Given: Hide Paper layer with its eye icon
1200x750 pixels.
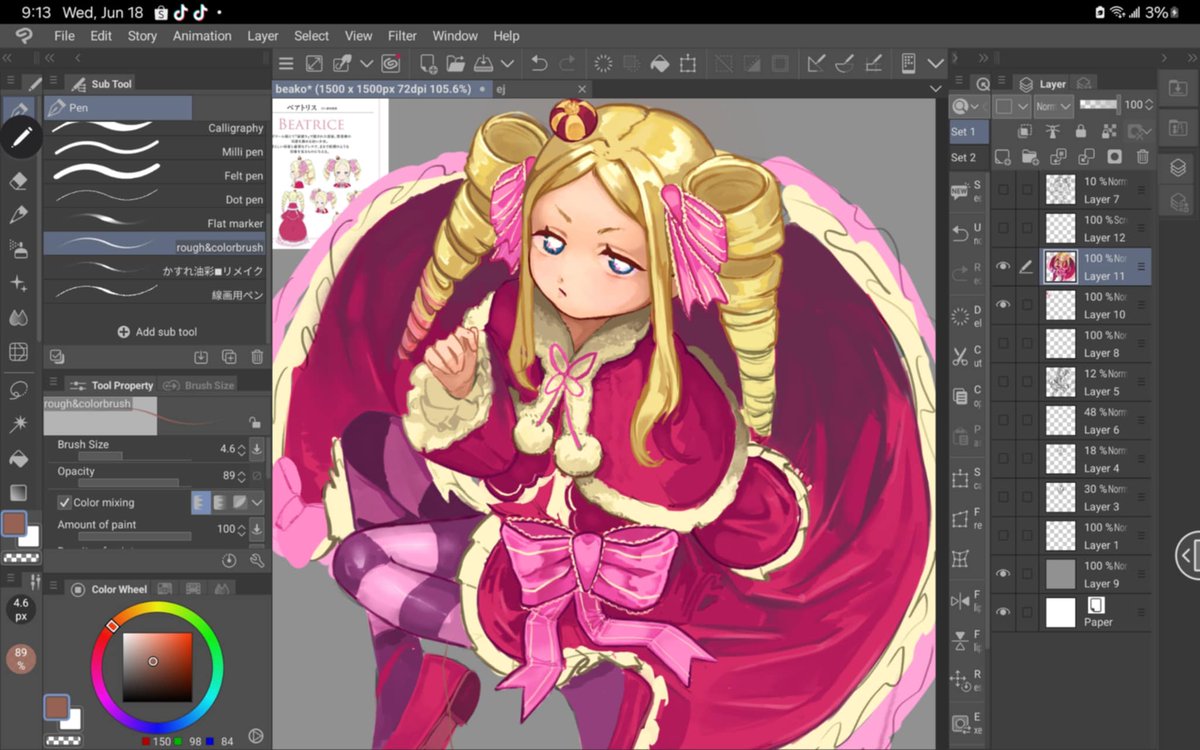Looking at the screenshot, I should coord(1003,612).
